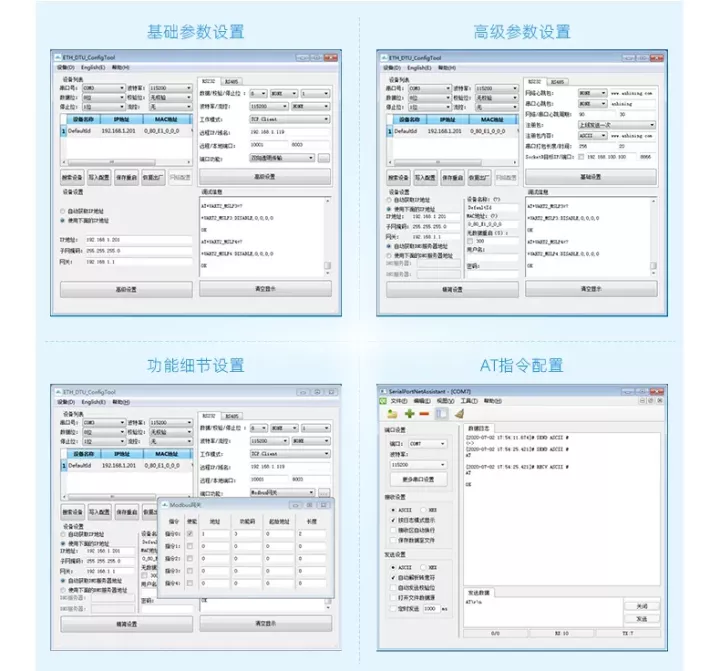Screen dimensions: 720x671
Task: Open 端口功能 Modbus dropdown in 功能细节设置 window
Action: (282, 492)
